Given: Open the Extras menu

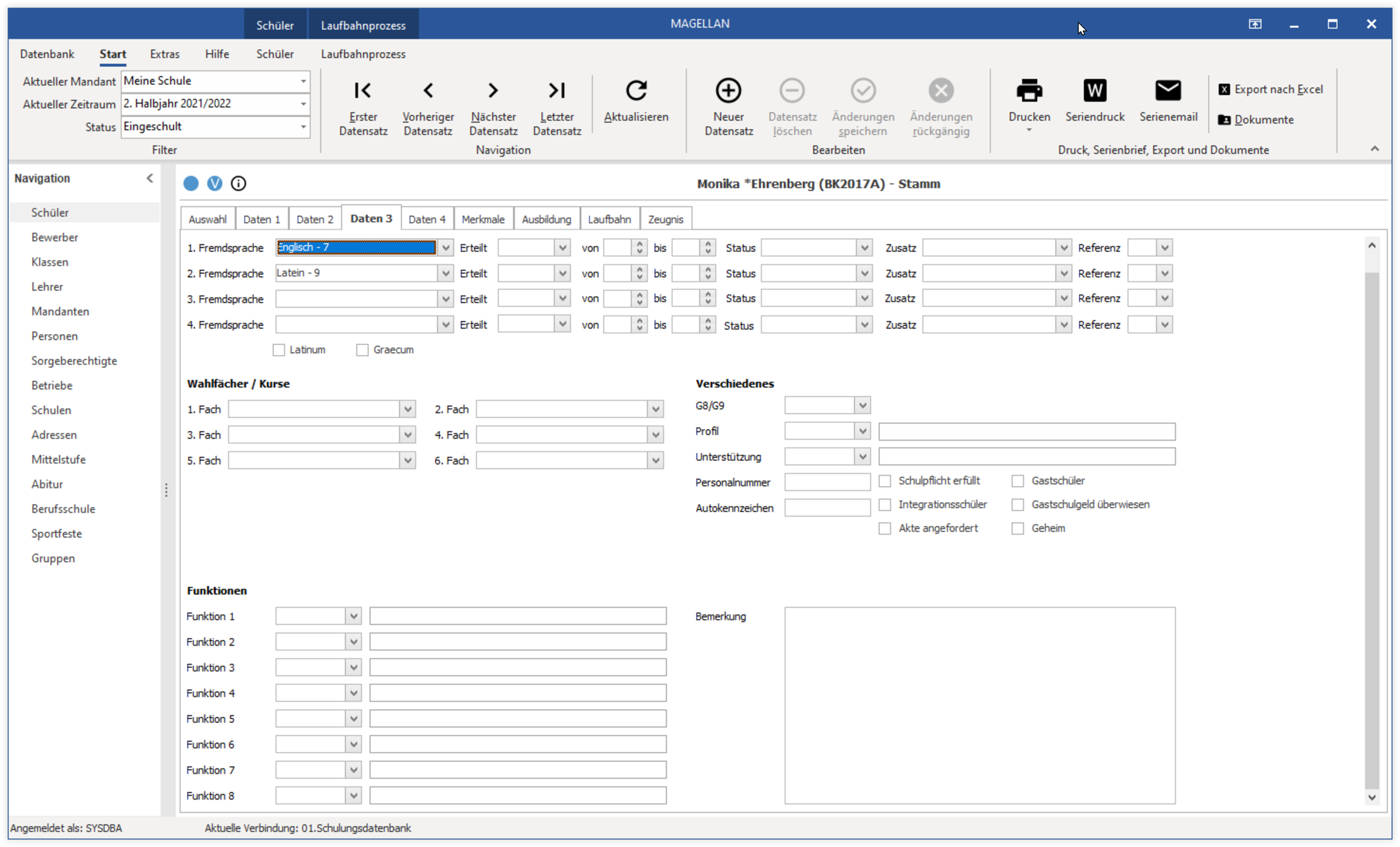Looking at the screenshot, I should point(165,54).
